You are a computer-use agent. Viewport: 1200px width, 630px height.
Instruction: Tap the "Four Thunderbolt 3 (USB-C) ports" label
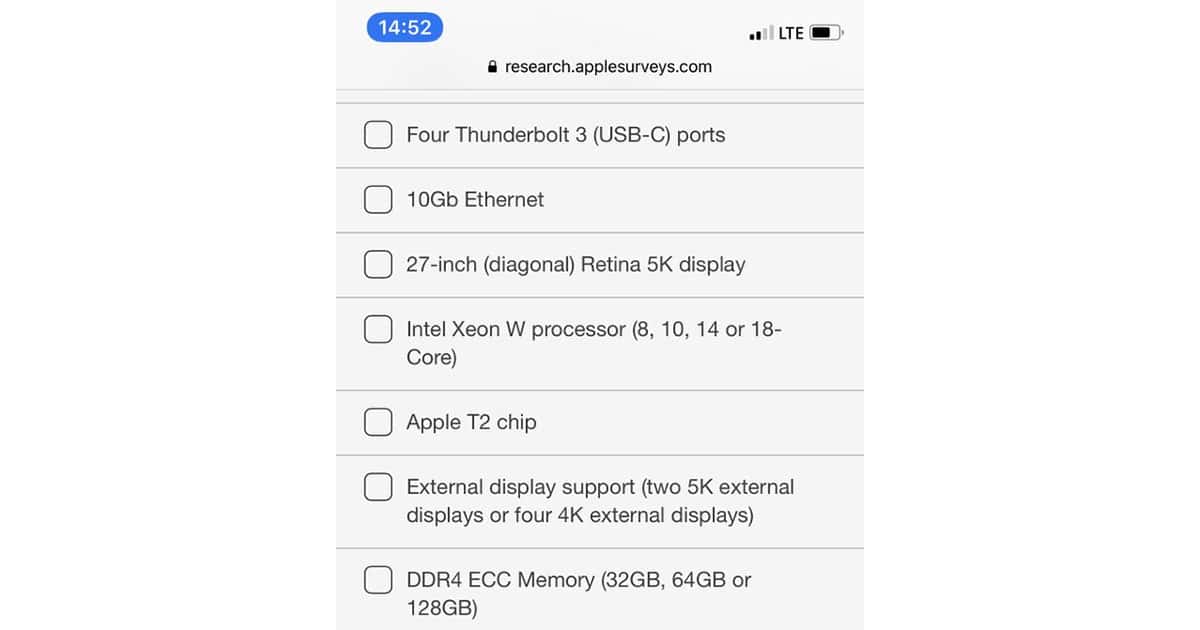click(x=566, y=135)
